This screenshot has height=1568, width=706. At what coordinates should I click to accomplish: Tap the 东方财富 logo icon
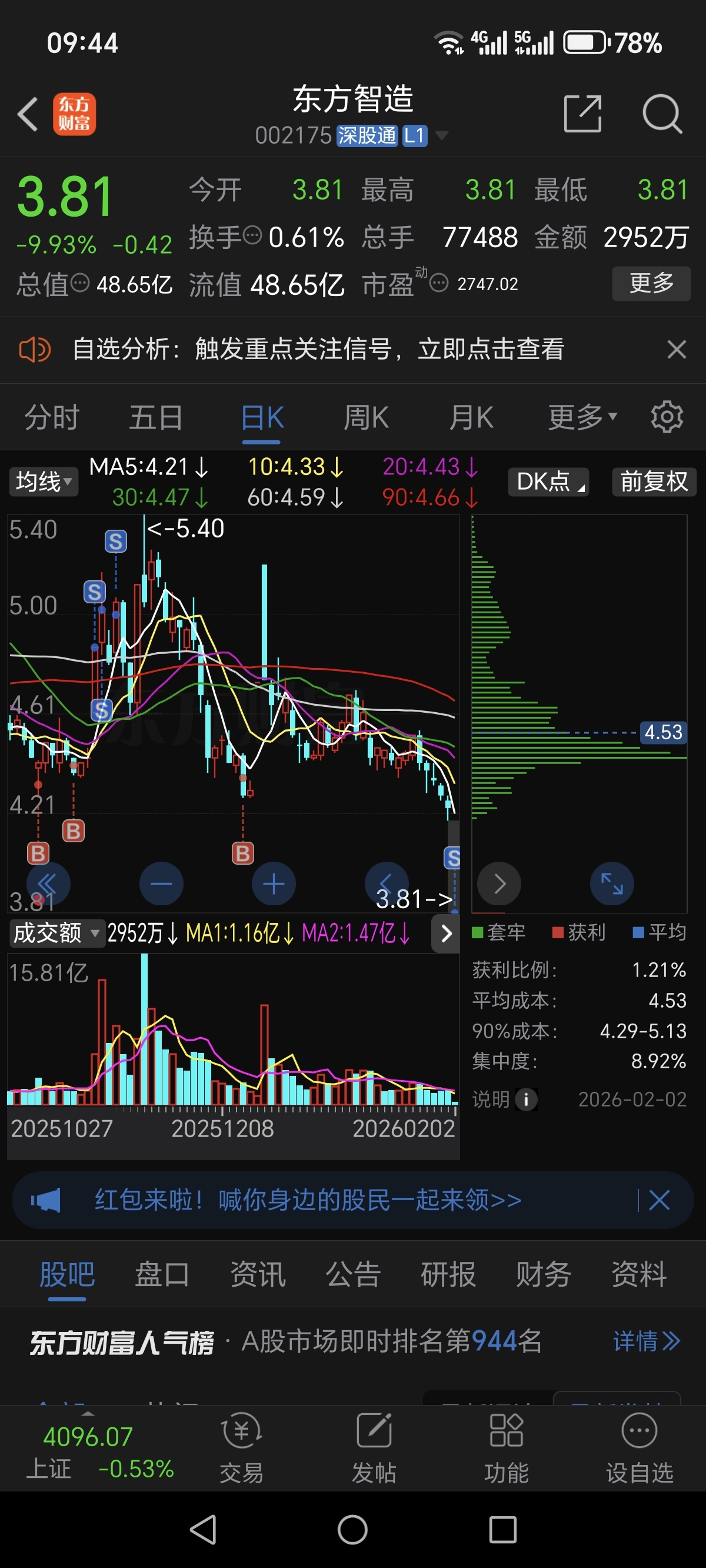[74, 114]
